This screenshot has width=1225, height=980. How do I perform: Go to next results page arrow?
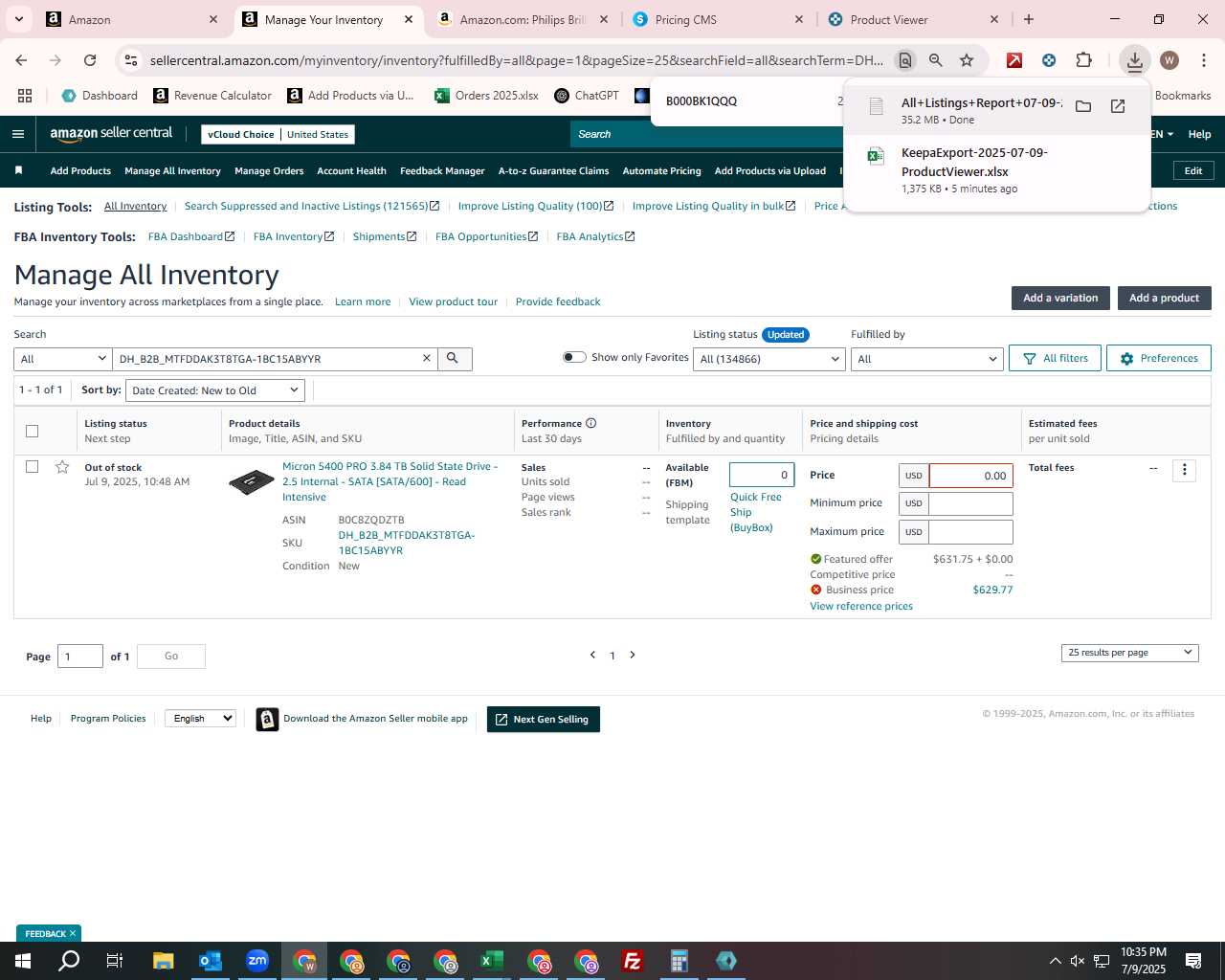[x=633, y=655]
